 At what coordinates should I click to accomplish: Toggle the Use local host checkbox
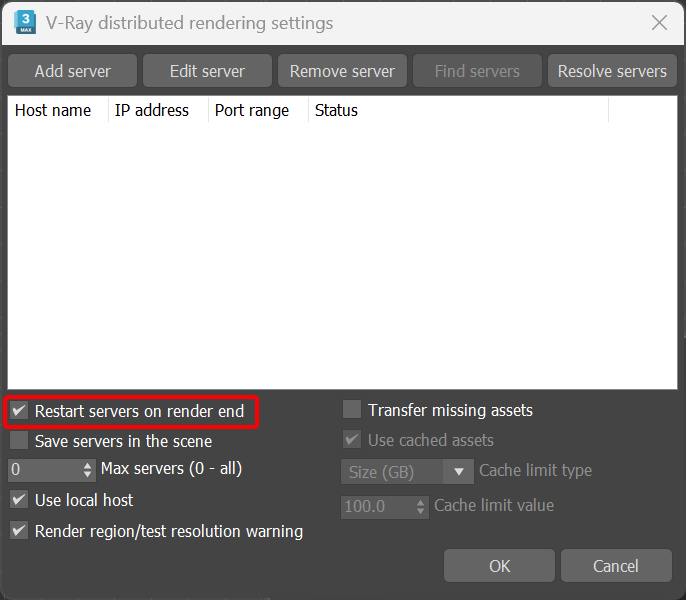(x=19, y=500)
